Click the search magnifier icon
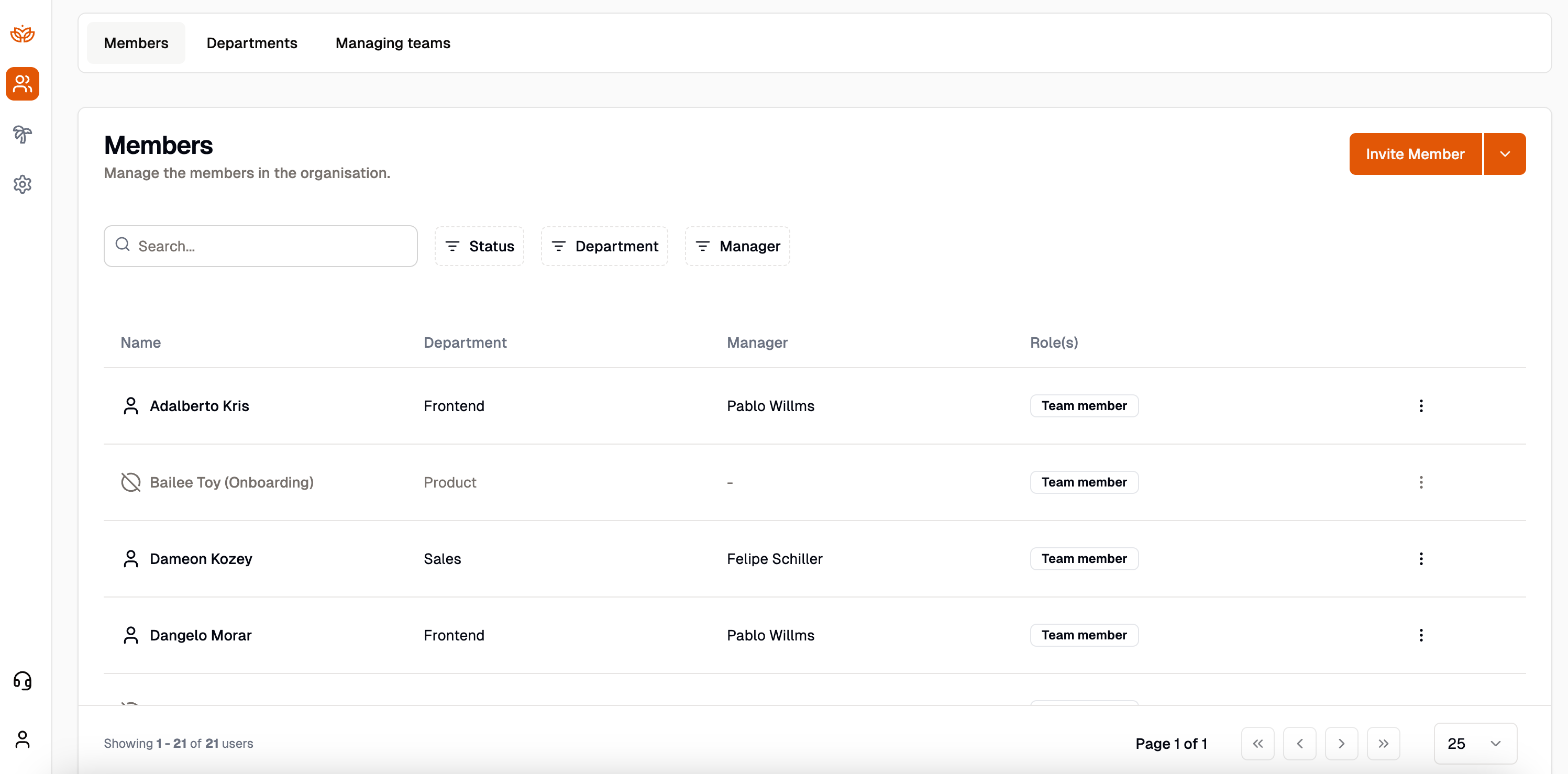Image resolution: width=1568 pixels, height=774 pixels. pos(123,245)
